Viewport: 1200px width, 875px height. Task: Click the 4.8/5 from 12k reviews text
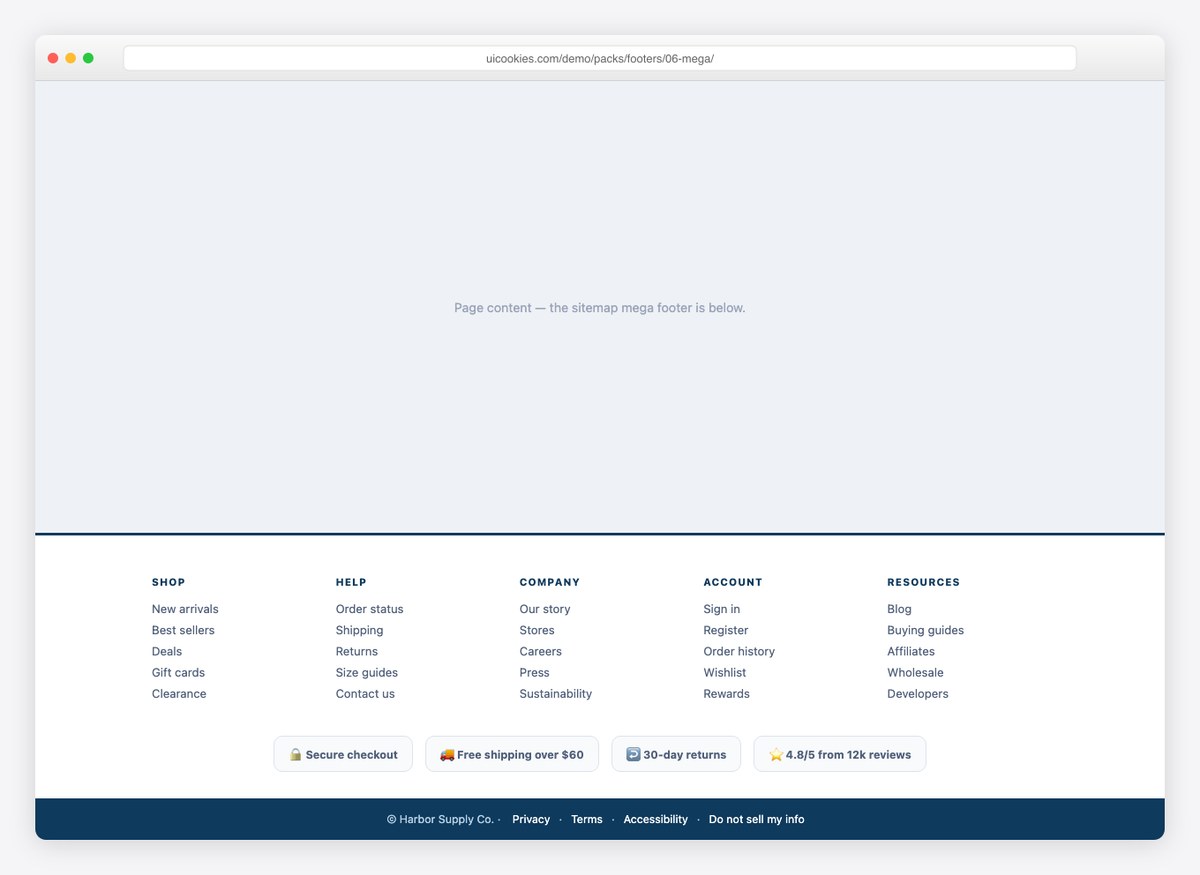coord(848,755)
